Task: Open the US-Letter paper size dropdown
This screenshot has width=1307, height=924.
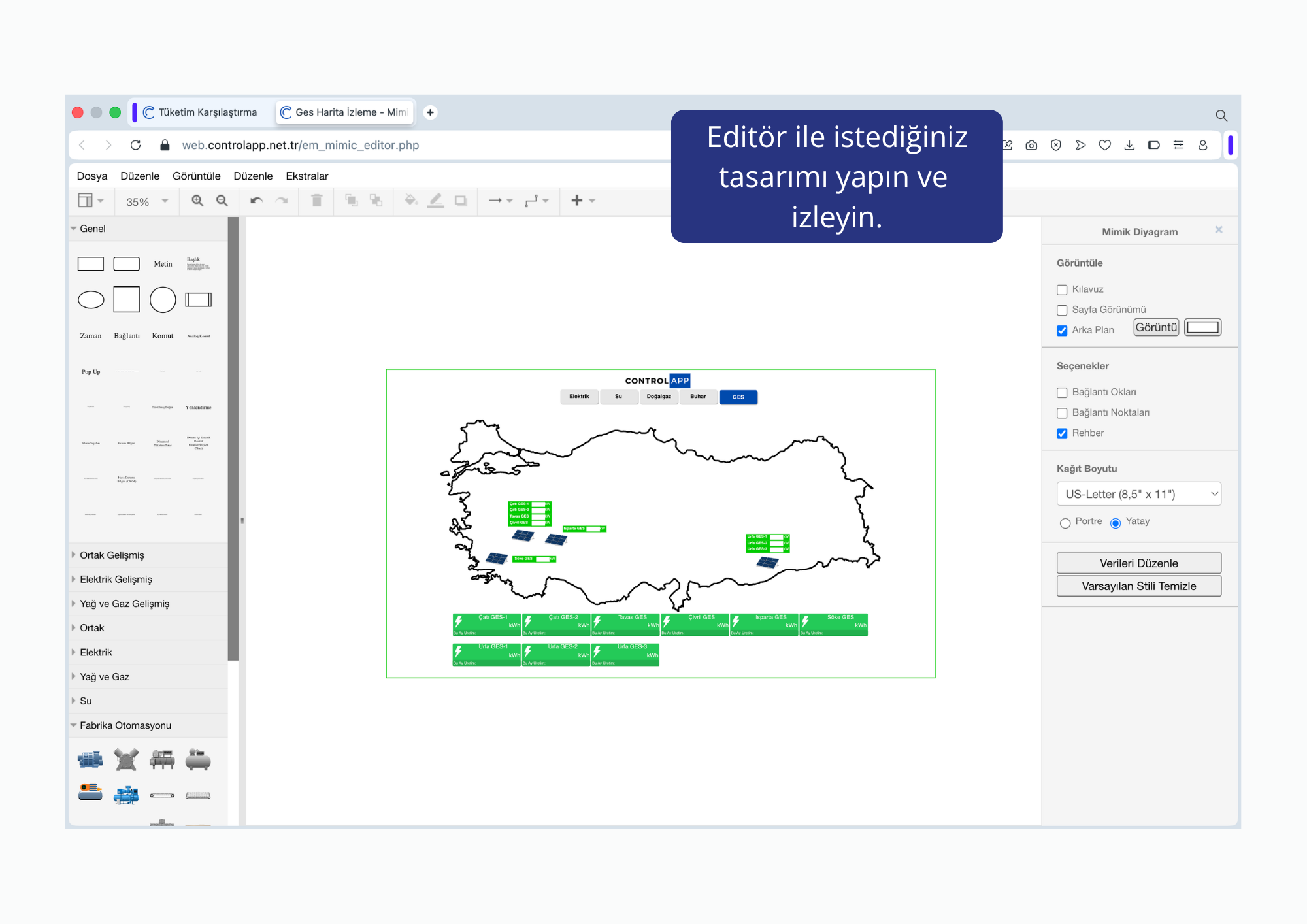Action: click(1138, 494)
